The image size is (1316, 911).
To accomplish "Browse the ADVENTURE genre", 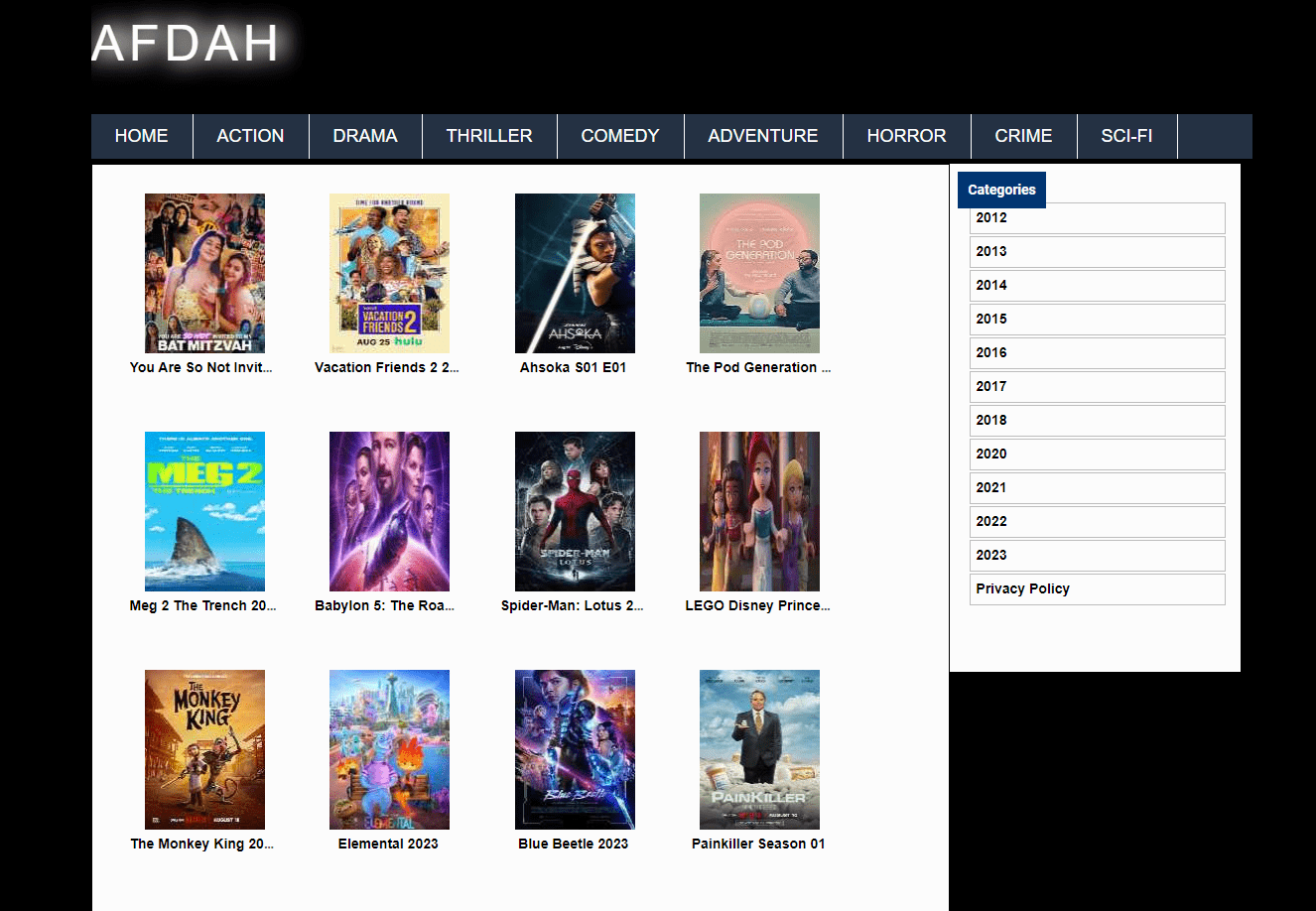I will point(763,136).
